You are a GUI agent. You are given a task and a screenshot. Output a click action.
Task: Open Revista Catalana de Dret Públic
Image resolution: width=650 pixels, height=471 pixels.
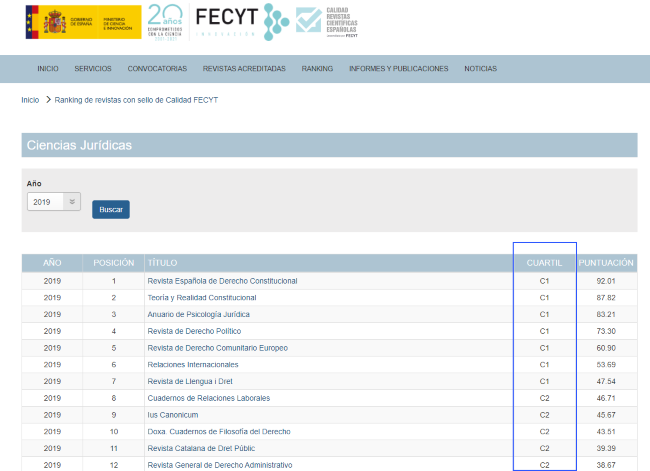pos(201,448)
